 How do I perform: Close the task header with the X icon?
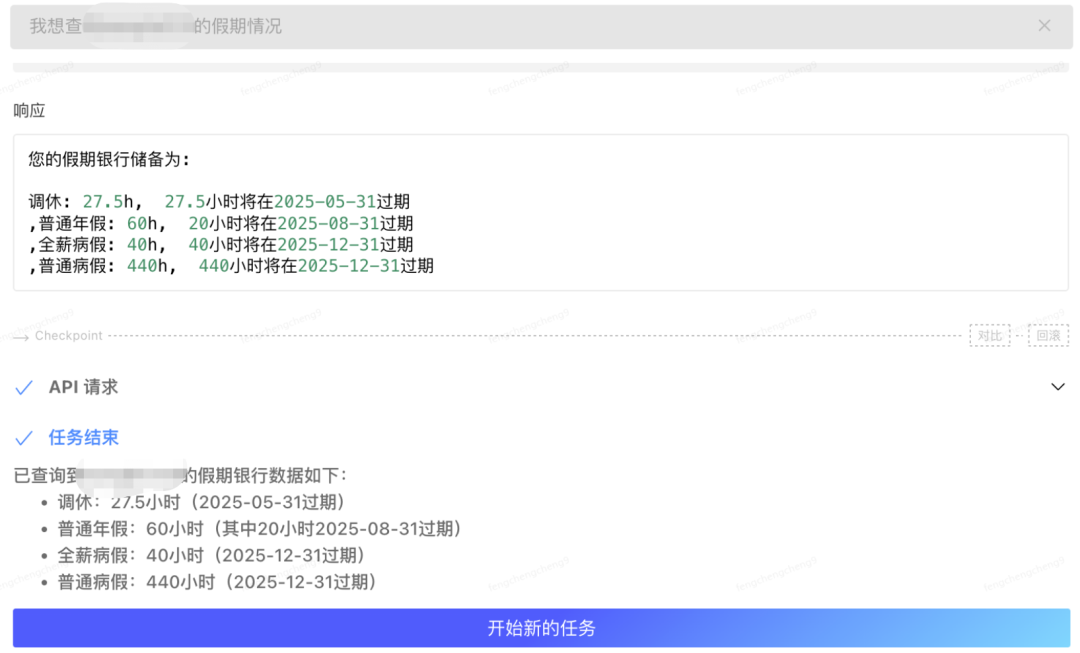coord(1044,26)
